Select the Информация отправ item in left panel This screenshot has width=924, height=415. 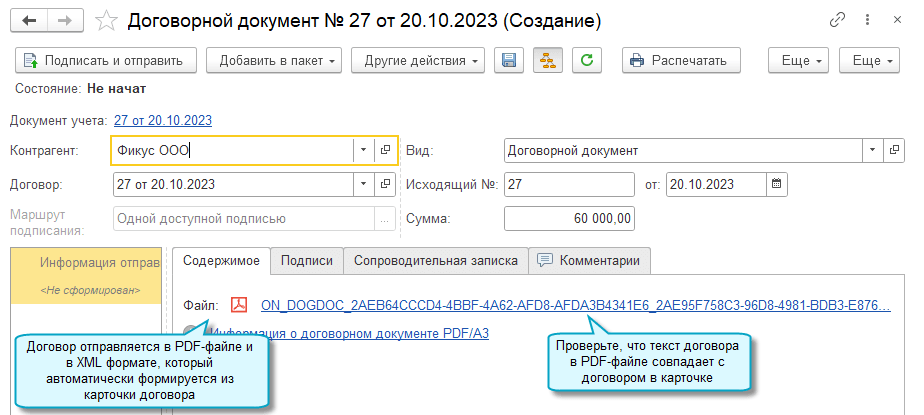[x=100, y=263]
